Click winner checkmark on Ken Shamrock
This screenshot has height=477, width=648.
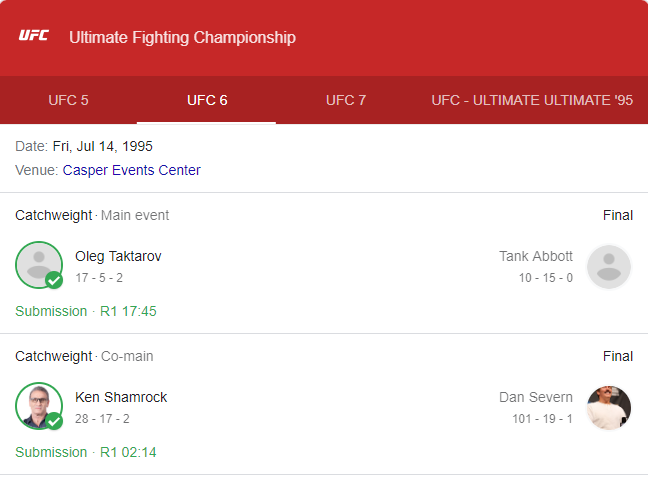[55, 422]
